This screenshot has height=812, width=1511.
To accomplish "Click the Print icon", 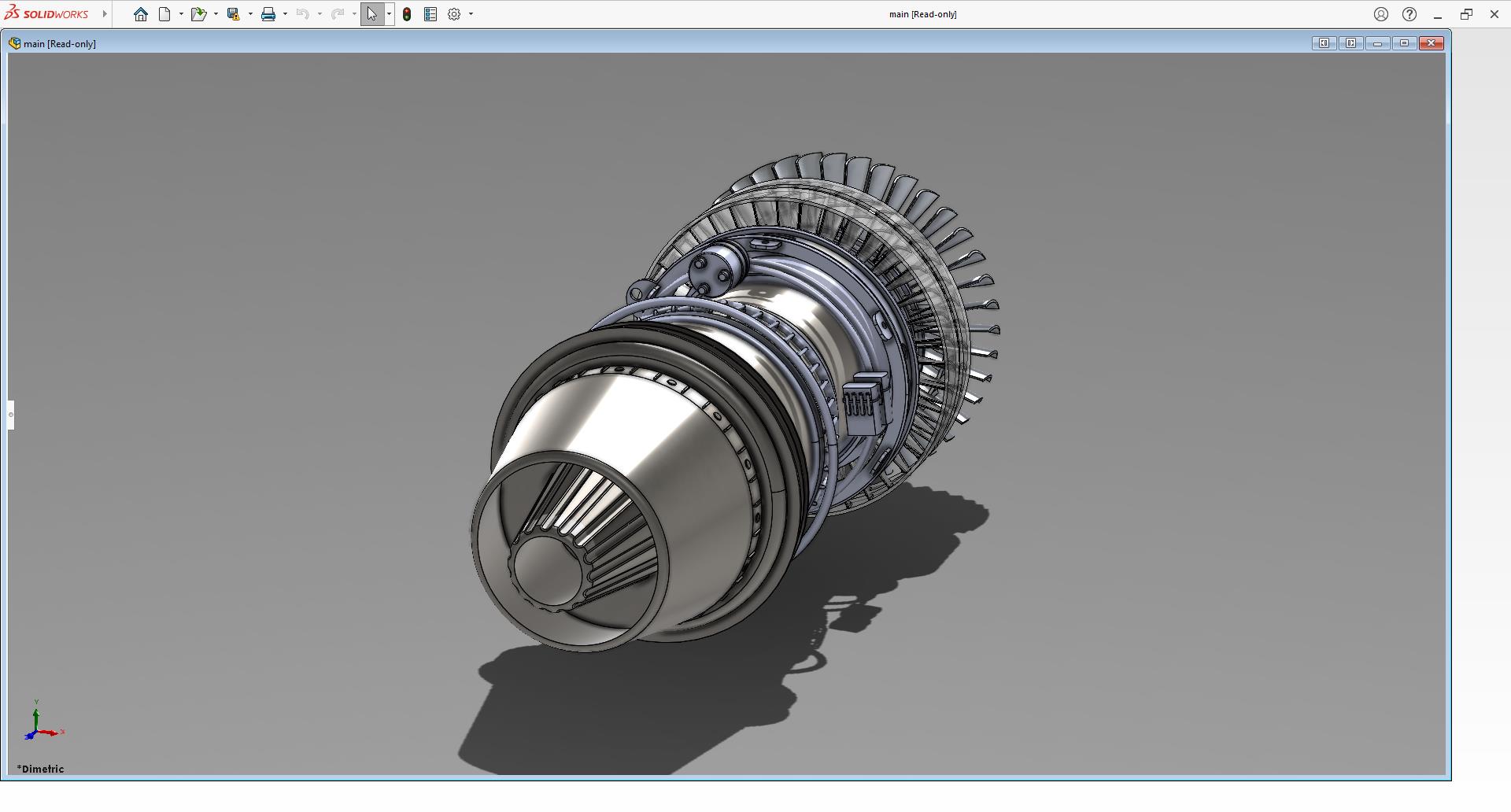I will point(268,14).
